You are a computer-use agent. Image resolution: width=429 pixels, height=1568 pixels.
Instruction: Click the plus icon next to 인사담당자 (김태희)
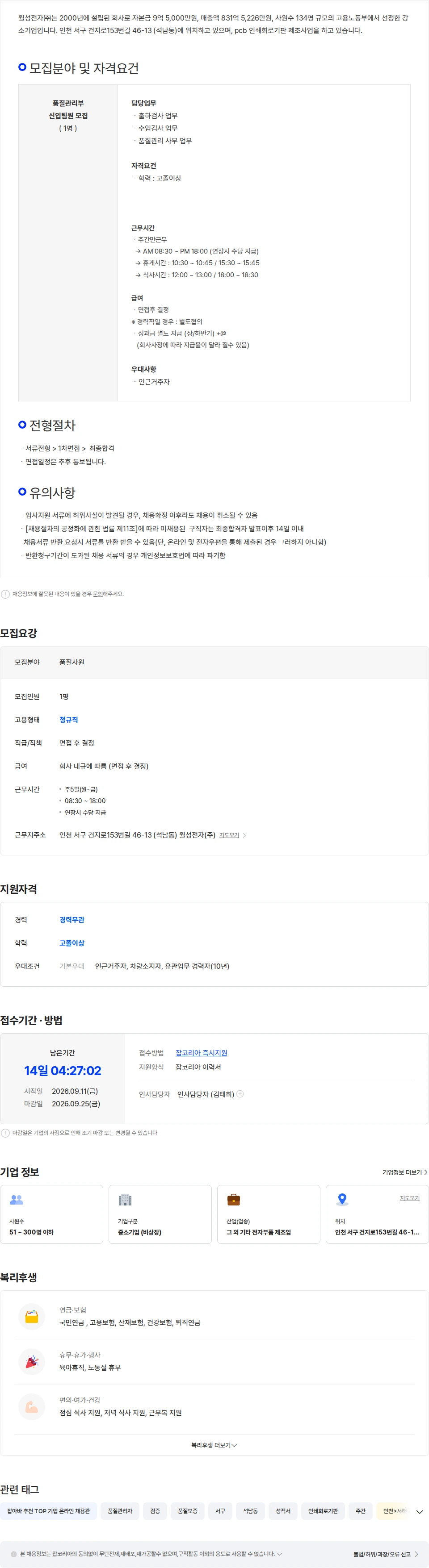pyautogui.click(x=240, y=1094)
